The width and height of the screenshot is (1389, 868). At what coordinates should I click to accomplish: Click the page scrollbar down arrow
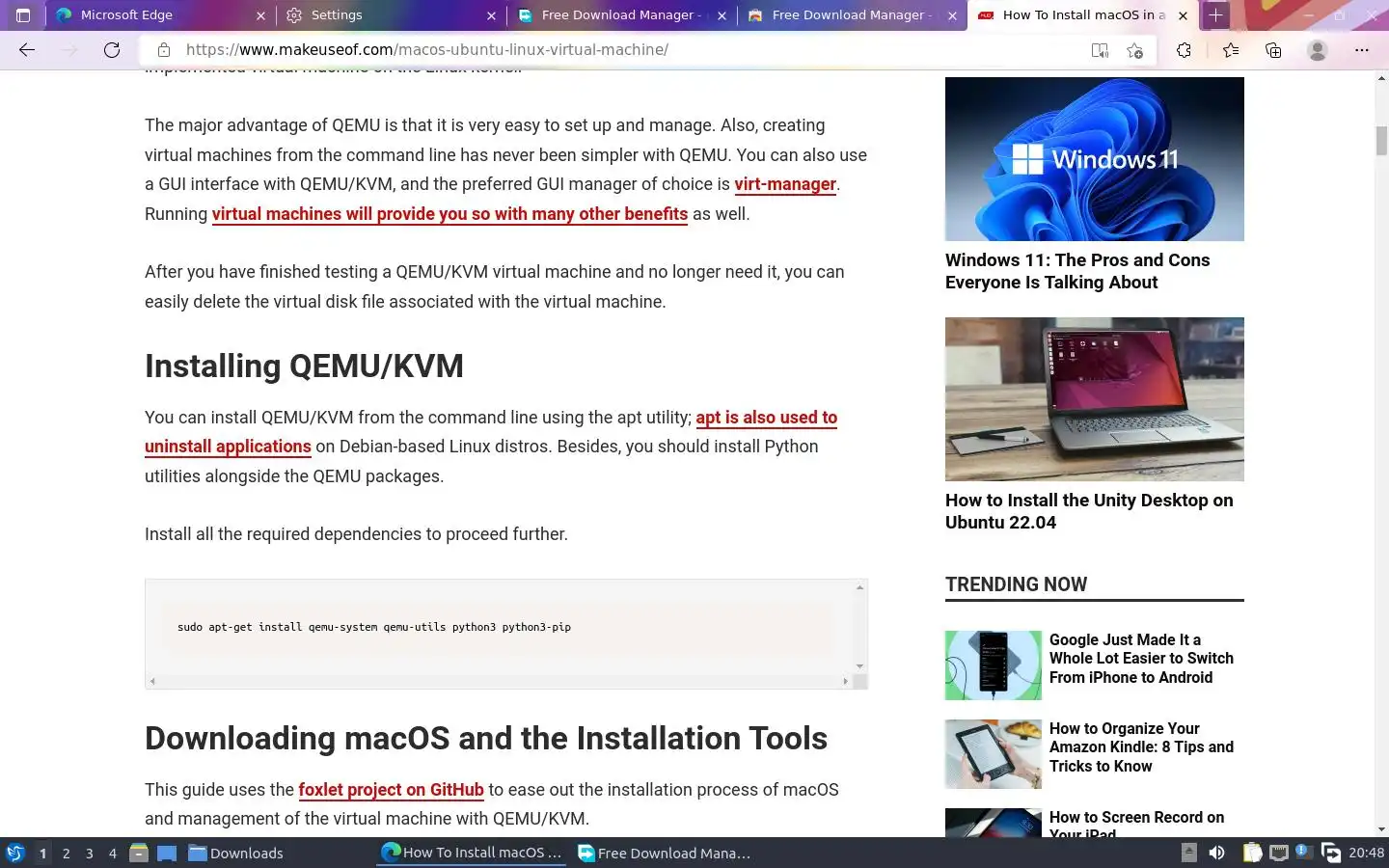pyautogui.click(x=1381, y=829)
